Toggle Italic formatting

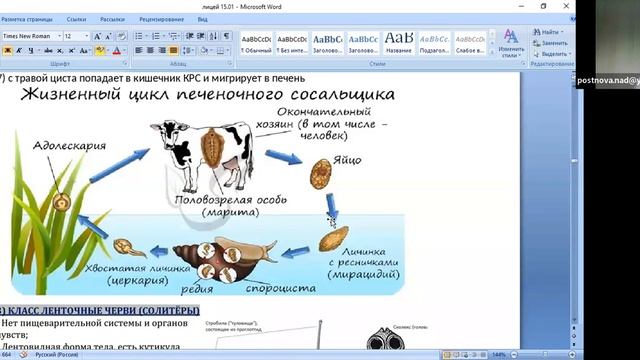tap(19, 51)
